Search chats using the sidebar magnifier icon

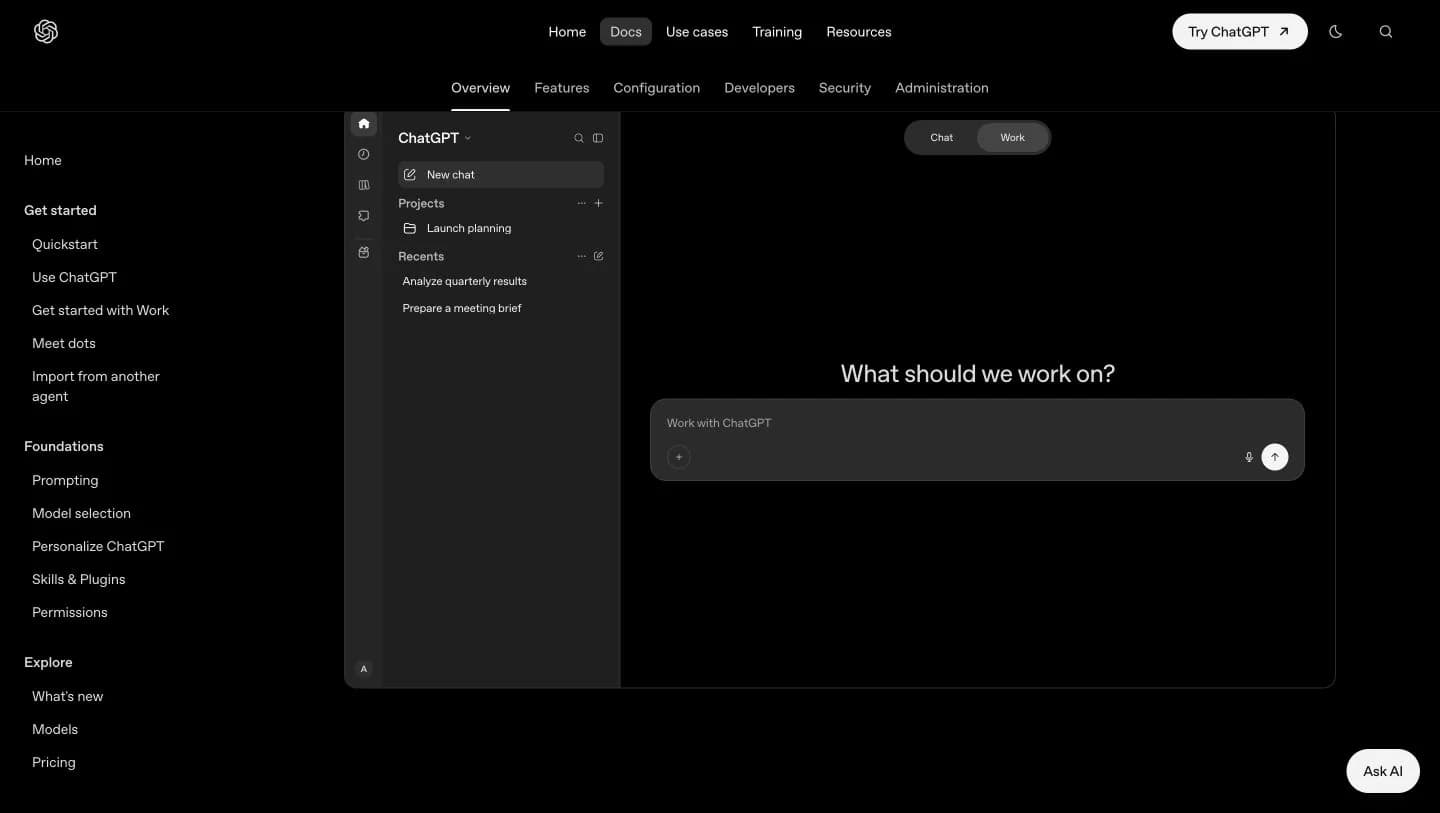click(x=579, y=138)
